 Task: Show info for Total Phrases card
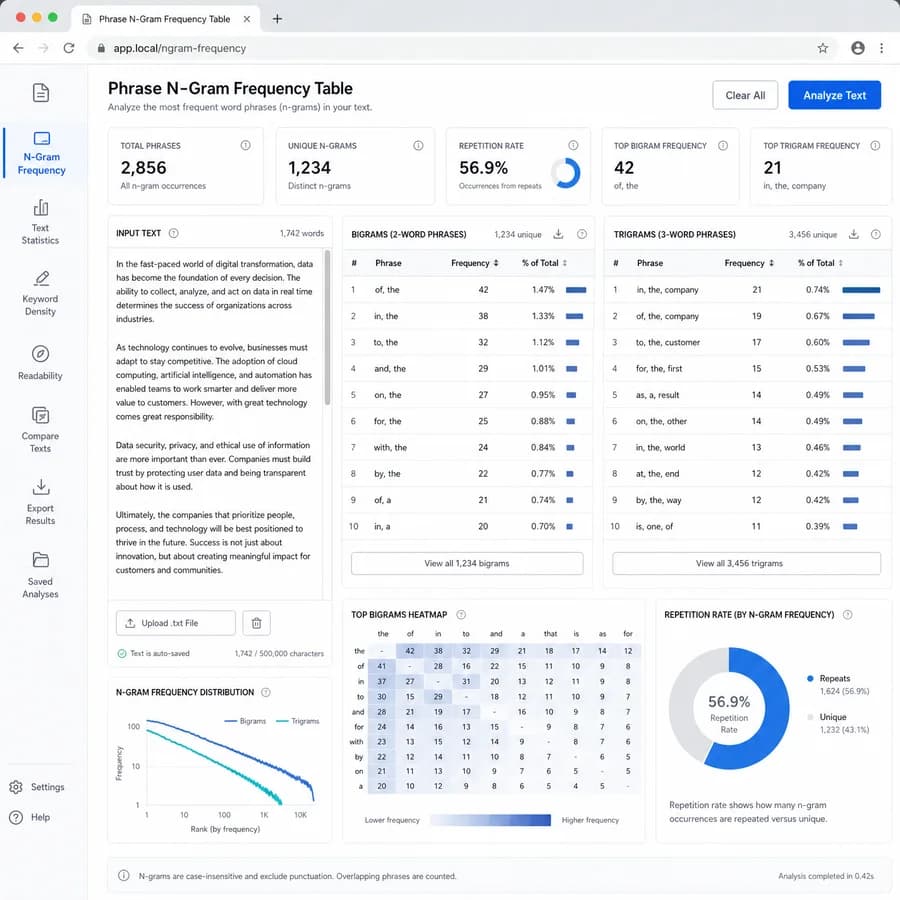(x=245, y=145)
